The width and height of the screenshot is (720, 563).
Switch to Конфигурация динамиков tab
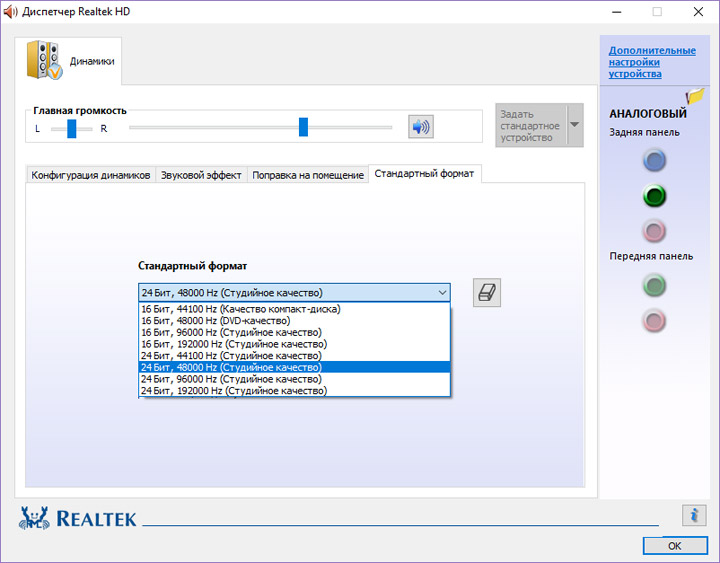[90, 175]
